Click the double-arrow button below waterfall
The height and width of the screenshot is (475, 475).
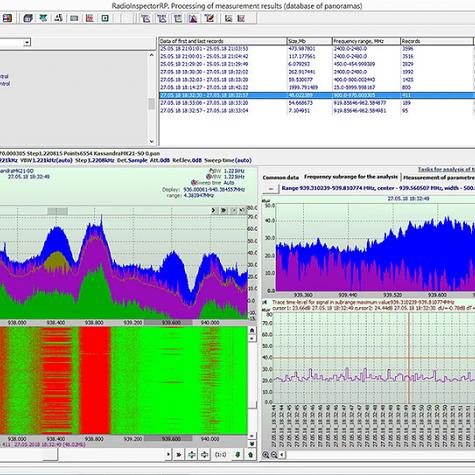click(x=179, y=454)
